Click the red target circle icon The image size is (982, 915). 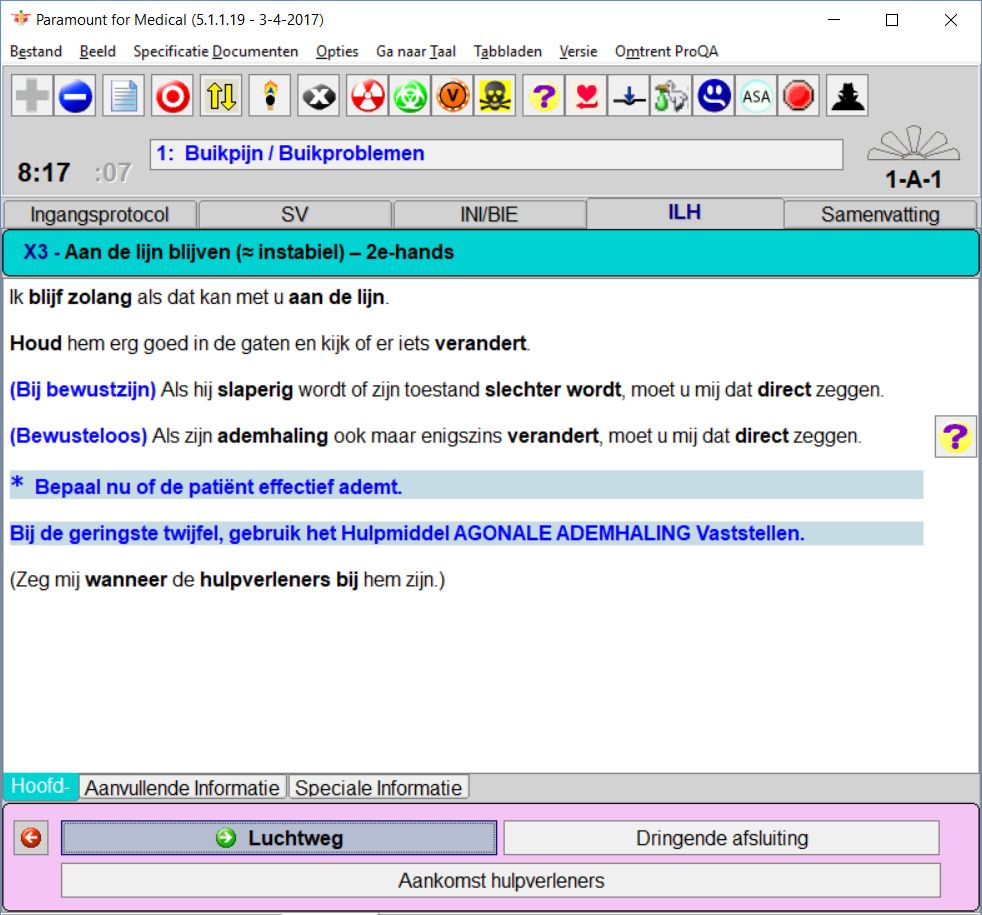click(172, 96)
